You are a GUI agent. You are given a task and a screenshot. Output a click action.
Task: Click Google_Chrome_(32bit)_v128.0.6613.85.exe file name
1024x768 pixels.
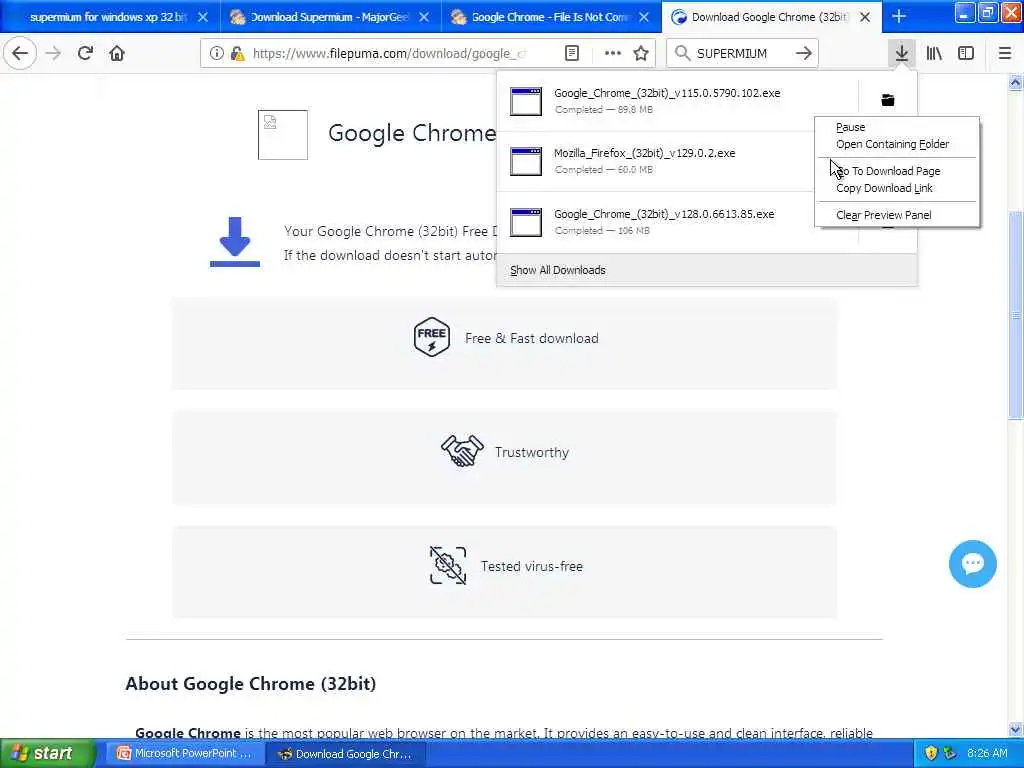[664, 214]
